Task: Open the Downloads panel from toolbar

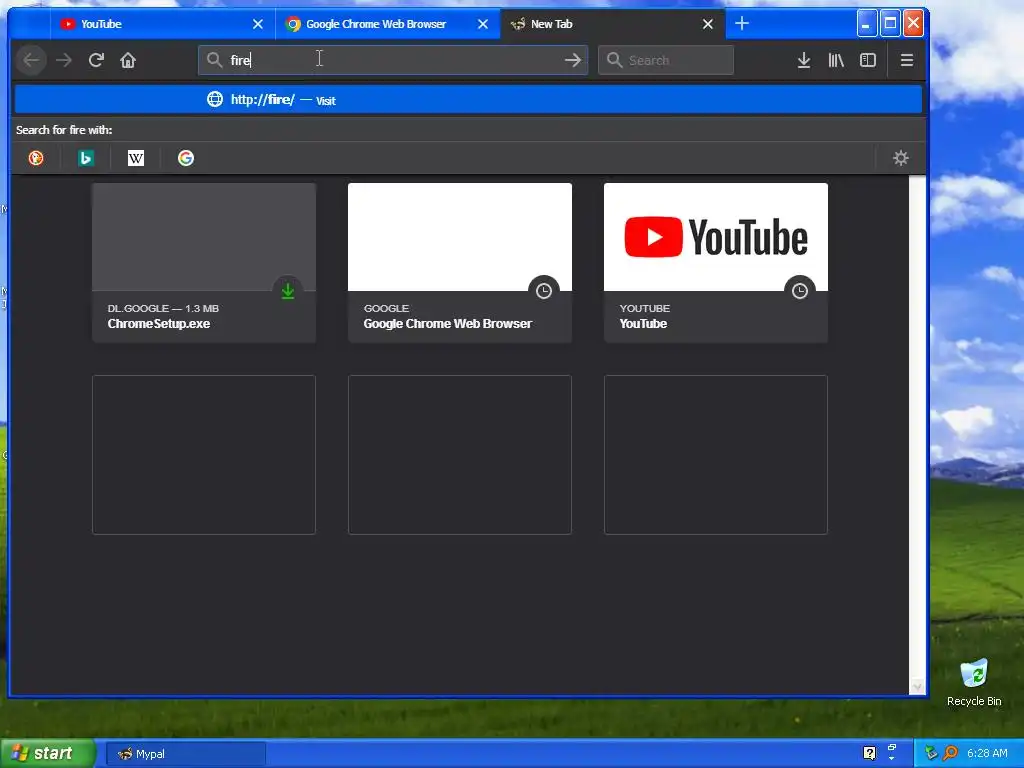Action: coord(804,60)
